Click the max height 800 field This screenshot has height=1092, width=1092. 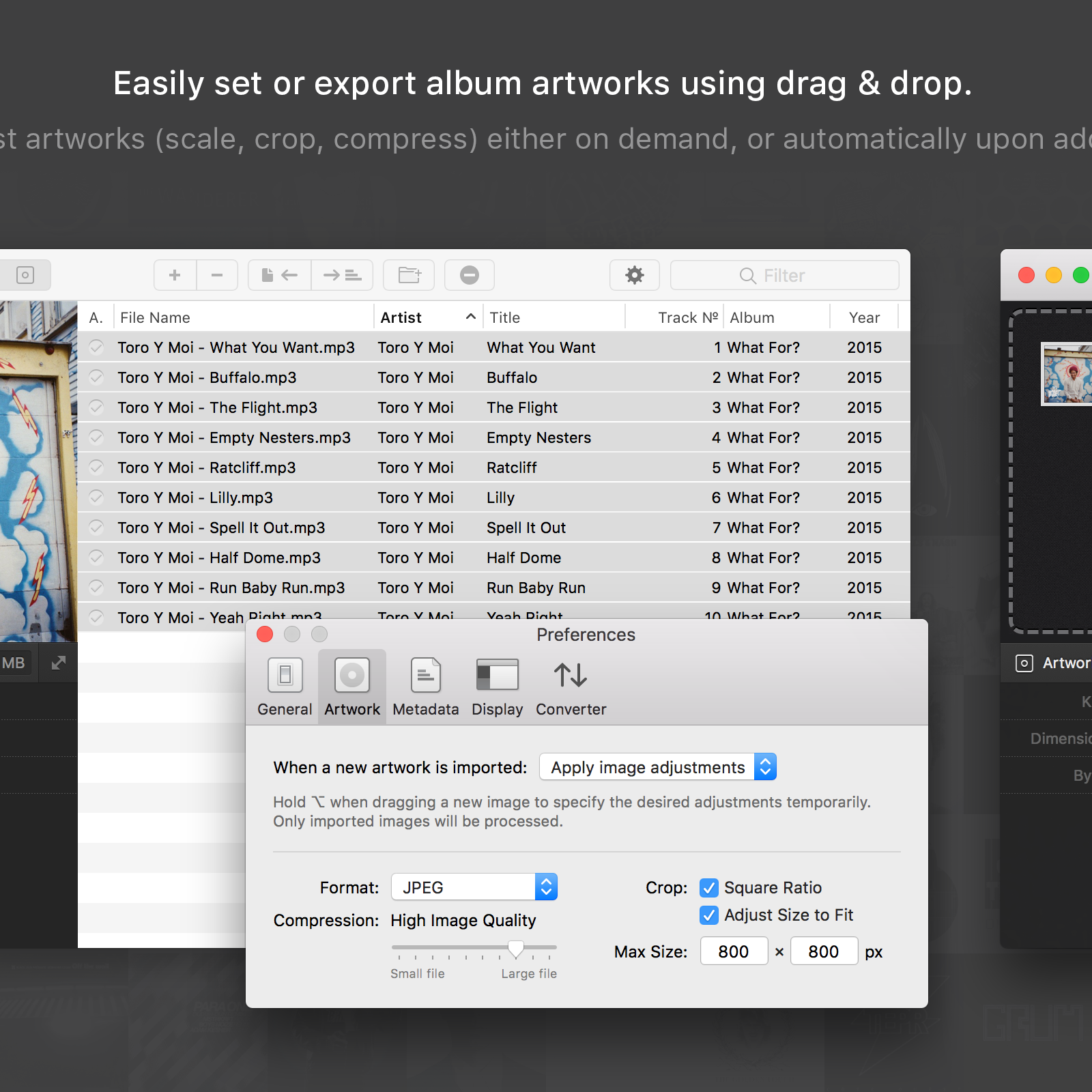click(824, 951)
